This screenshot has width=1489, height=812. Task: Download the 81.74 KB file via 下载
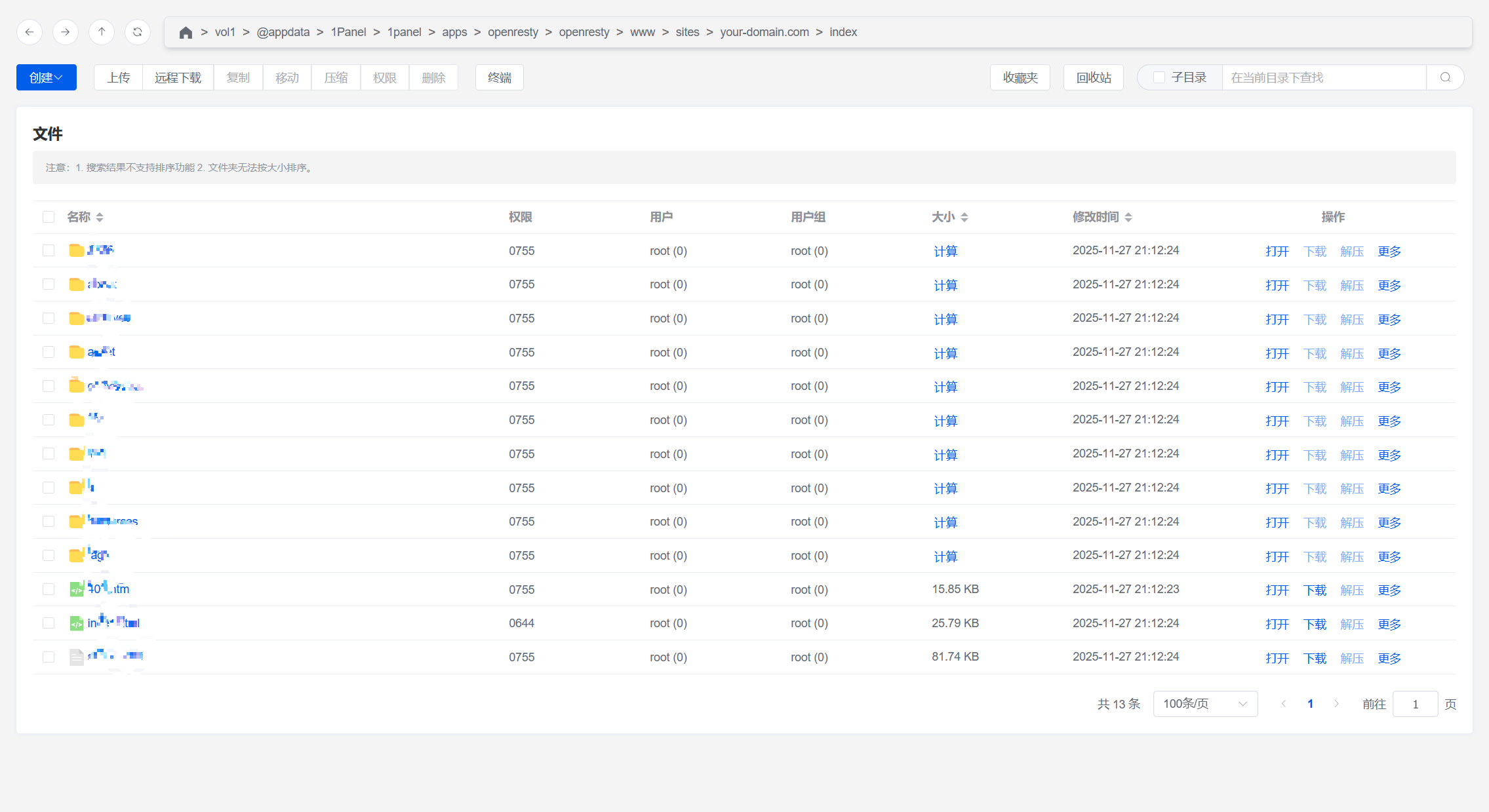[x=1315, y=658]
